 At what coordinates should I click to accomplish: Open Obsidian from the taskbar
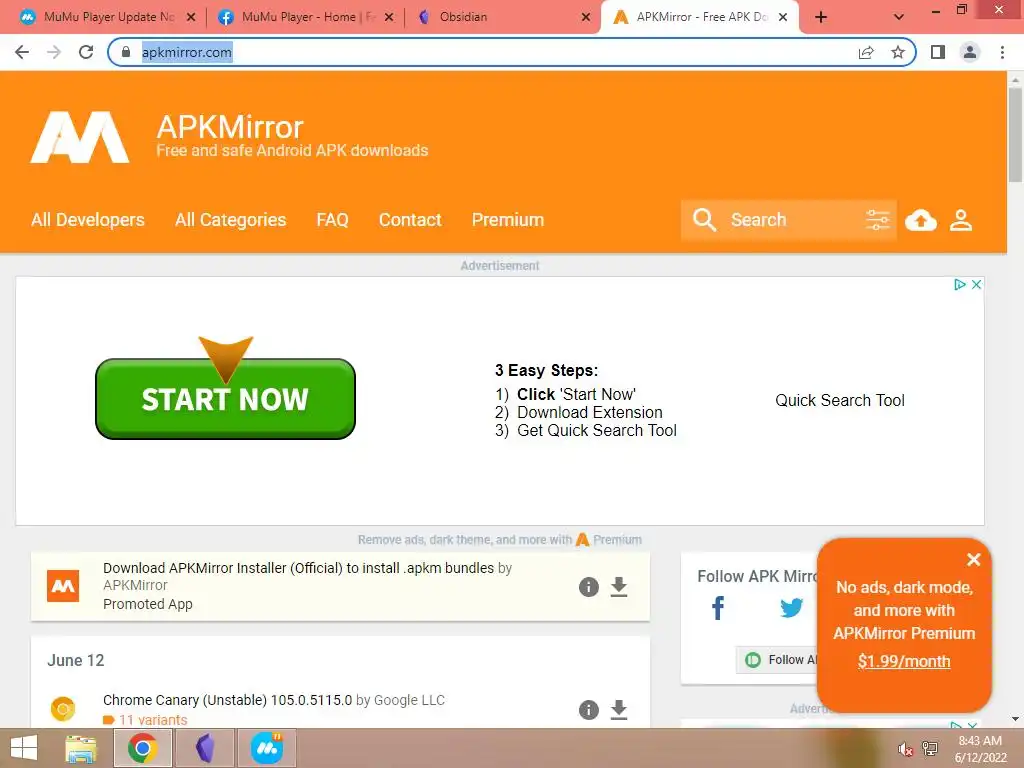coord(205,748)
